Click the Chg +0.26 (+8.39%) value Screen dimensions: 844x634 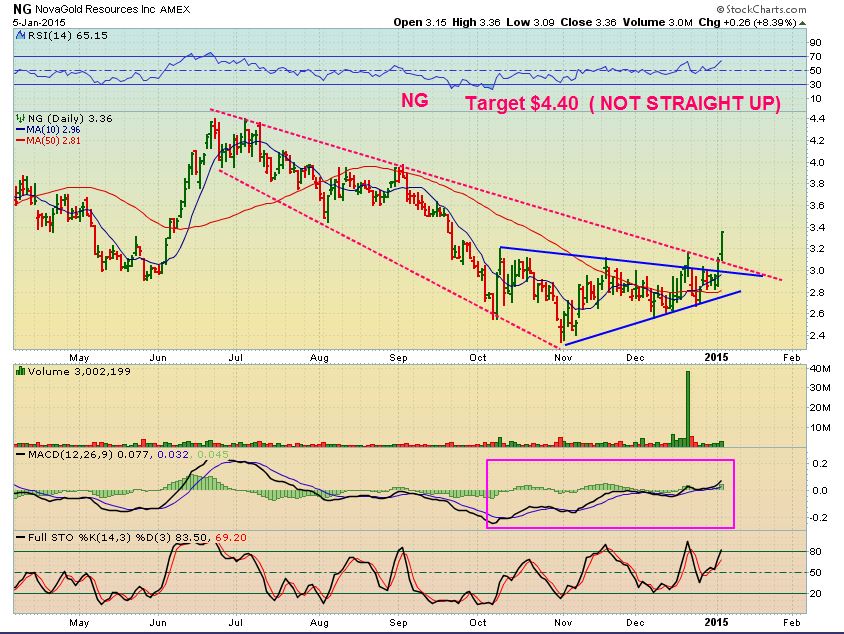point(747,23)
